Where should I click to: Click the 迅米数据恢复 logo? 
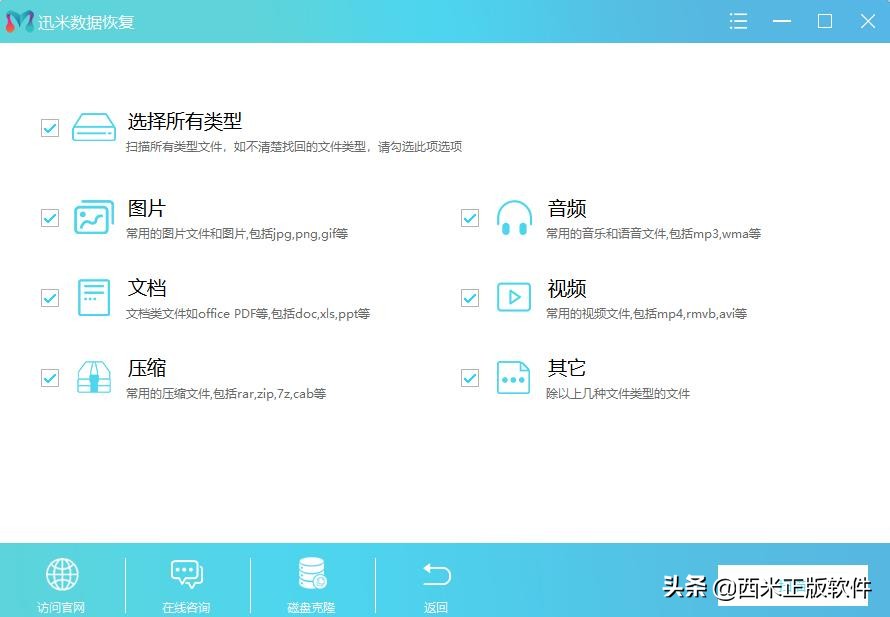(x=70, y=21)
